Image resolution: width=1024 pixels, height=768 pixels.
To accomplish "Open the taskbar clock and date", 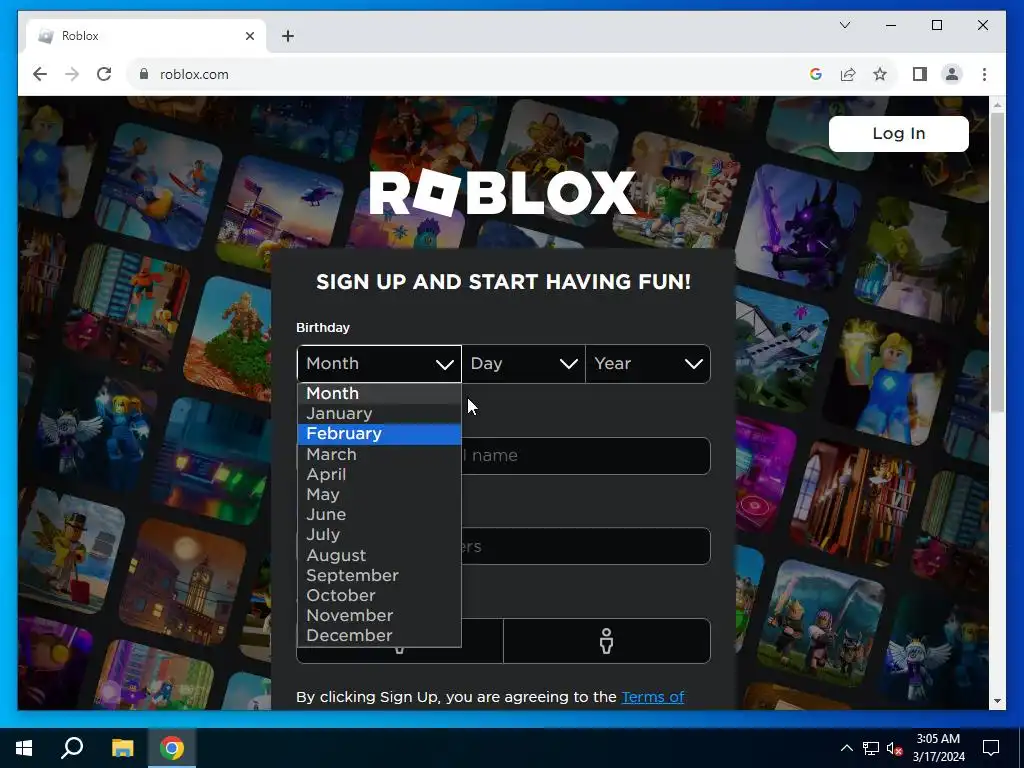I will 938,748.
